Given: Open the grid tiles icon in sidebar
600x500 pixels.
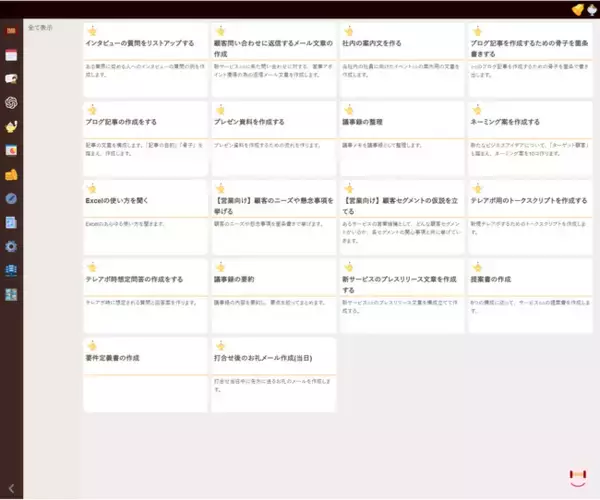Looking at the screenshot, I should pyautogui.click(x=11, y=295).
